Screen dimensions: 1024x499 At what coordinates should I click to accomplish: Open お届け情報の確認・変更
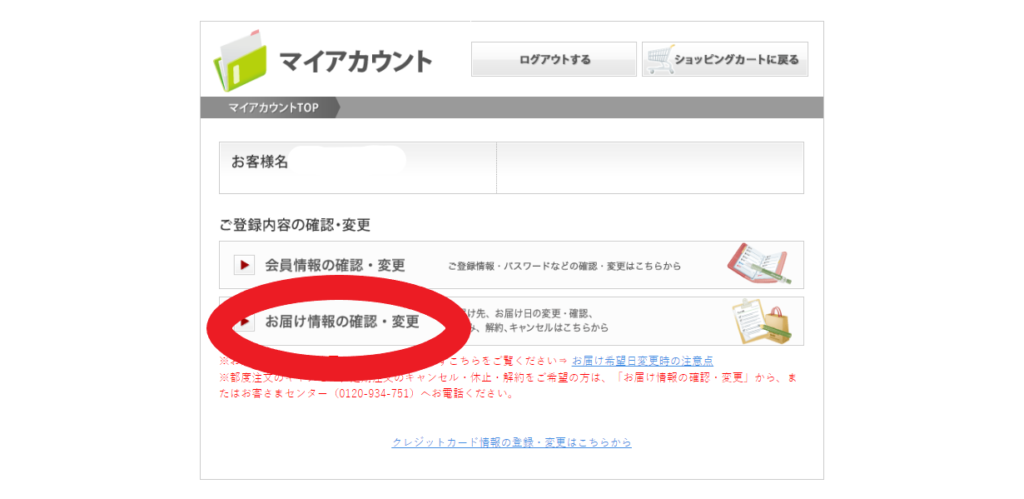[511, 321]
